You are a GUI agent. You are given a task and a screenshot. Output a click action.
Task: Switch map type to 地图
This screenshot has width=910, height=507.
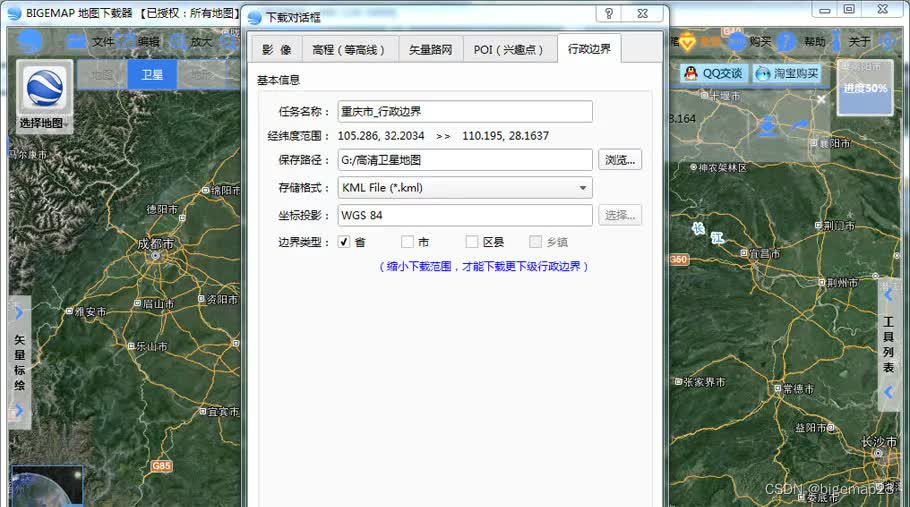pyautogui.click(x=102, y=75)
